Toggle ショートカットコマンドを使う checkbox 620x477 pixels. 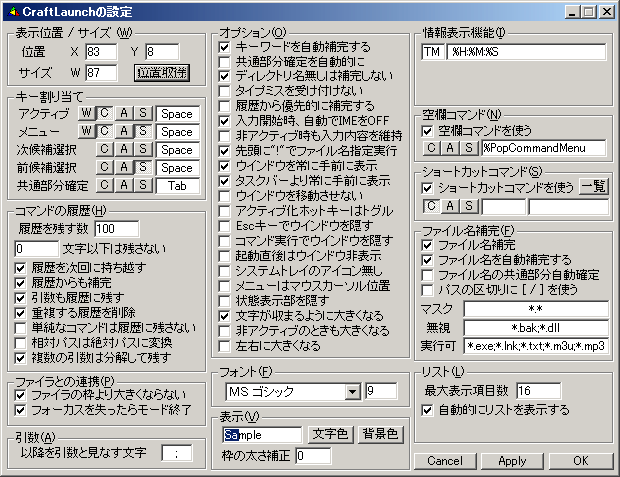pos(427,188)
